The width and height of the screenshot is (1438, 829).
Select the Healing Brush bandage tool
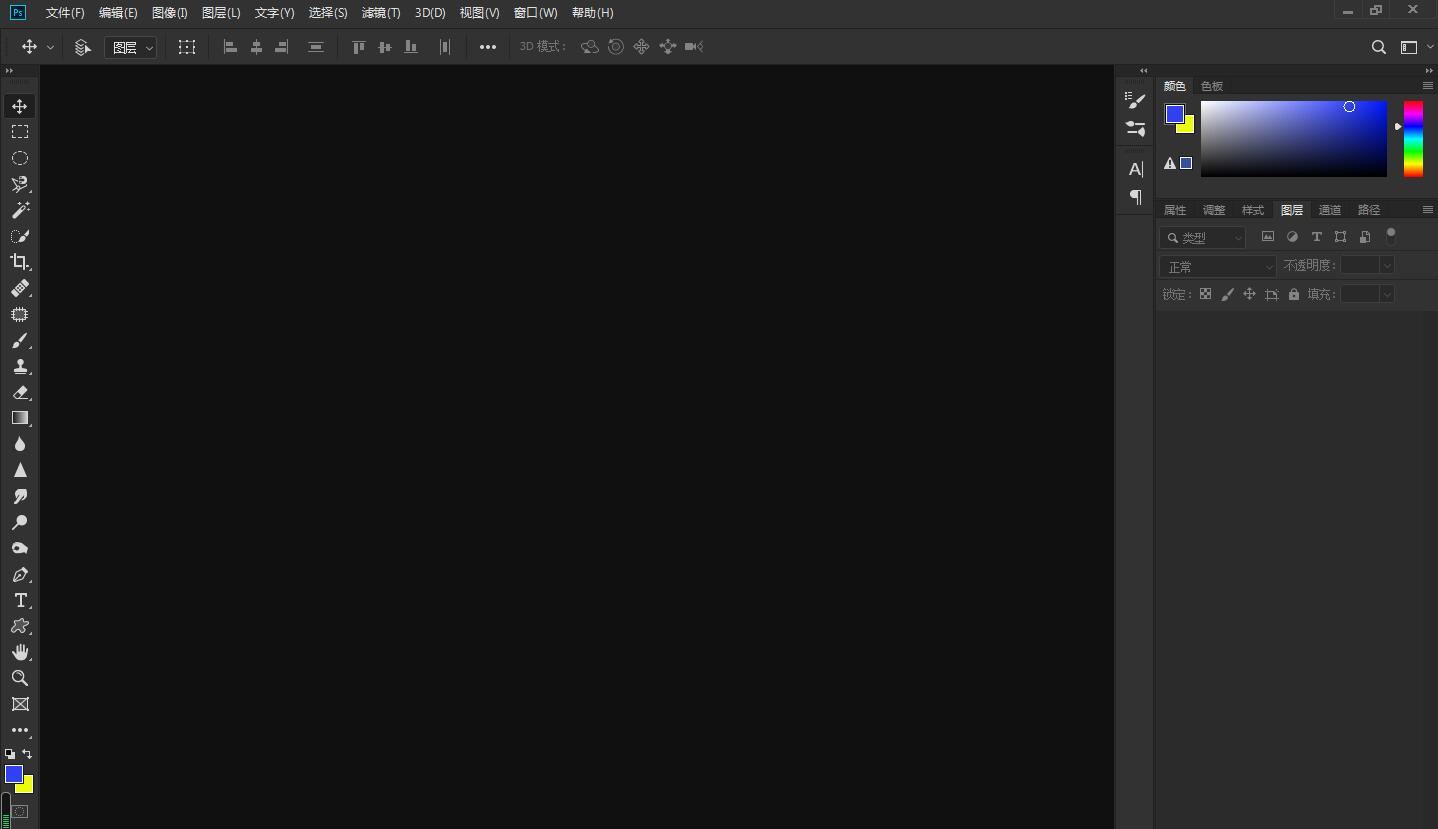[x=19, y=288]
